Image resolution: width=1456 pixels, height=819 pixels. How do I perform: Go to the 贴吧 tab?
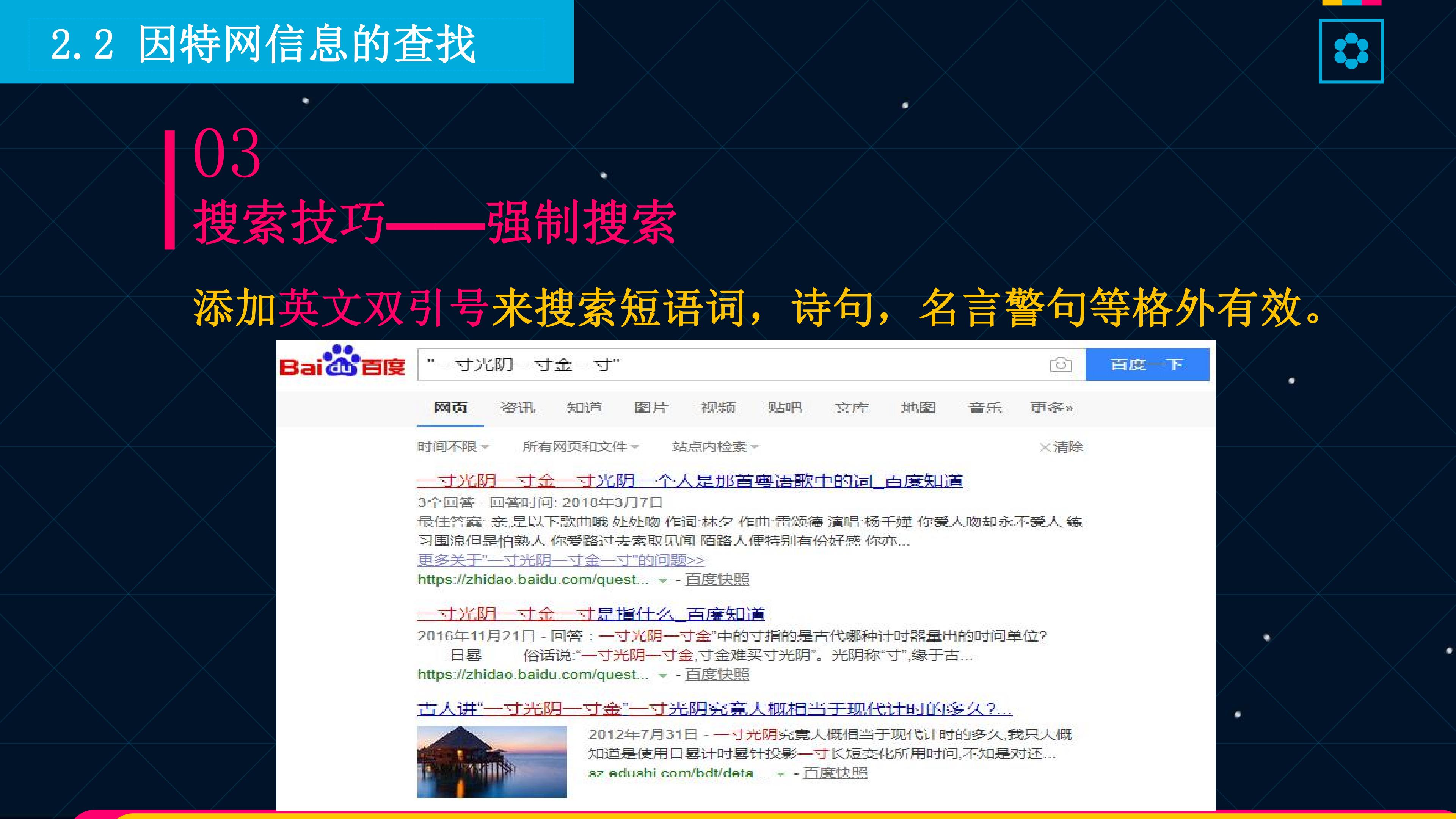784,408
